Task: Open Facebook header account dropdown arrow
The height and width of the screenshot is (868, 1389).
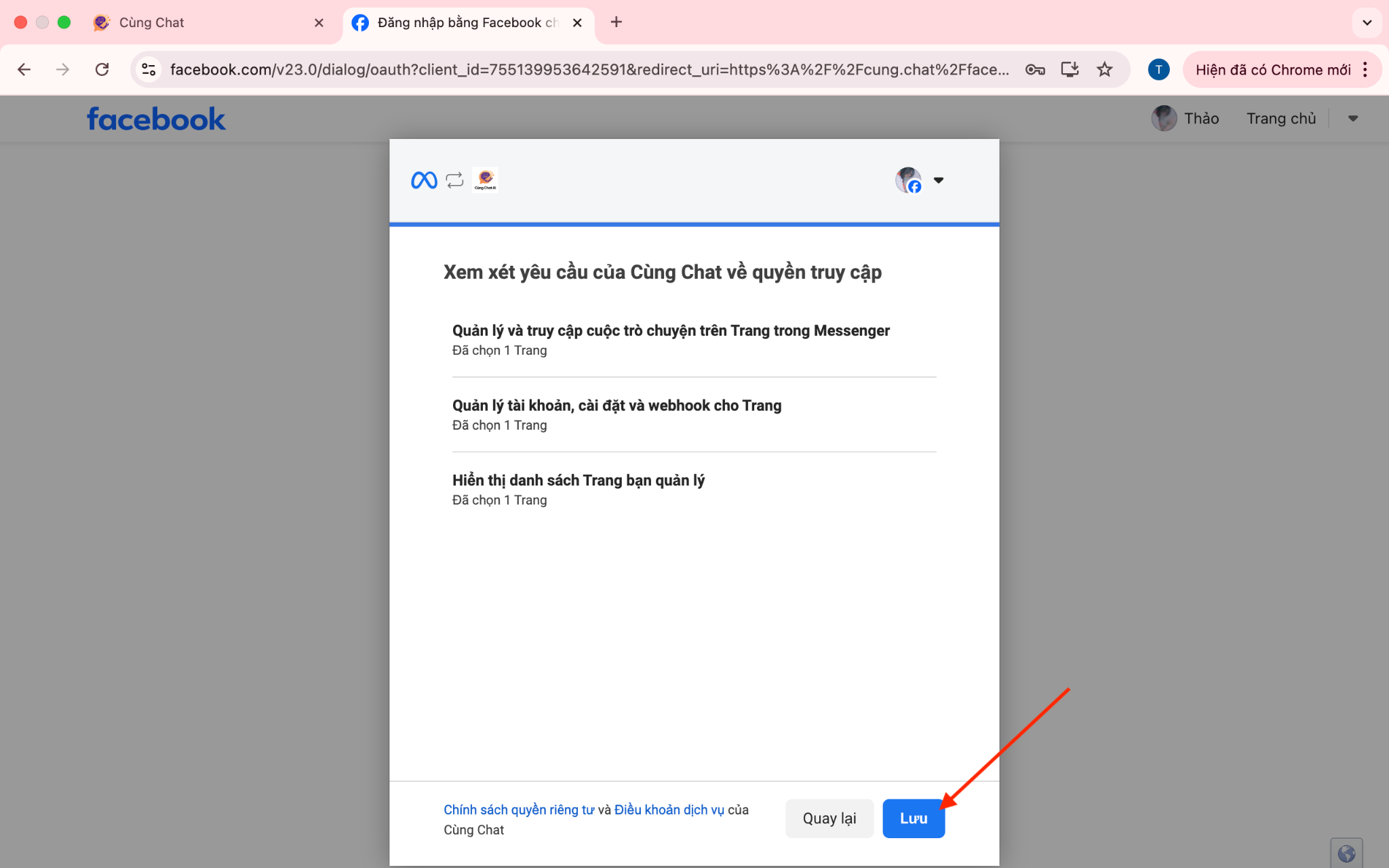Action: (x=1352, y=119)
